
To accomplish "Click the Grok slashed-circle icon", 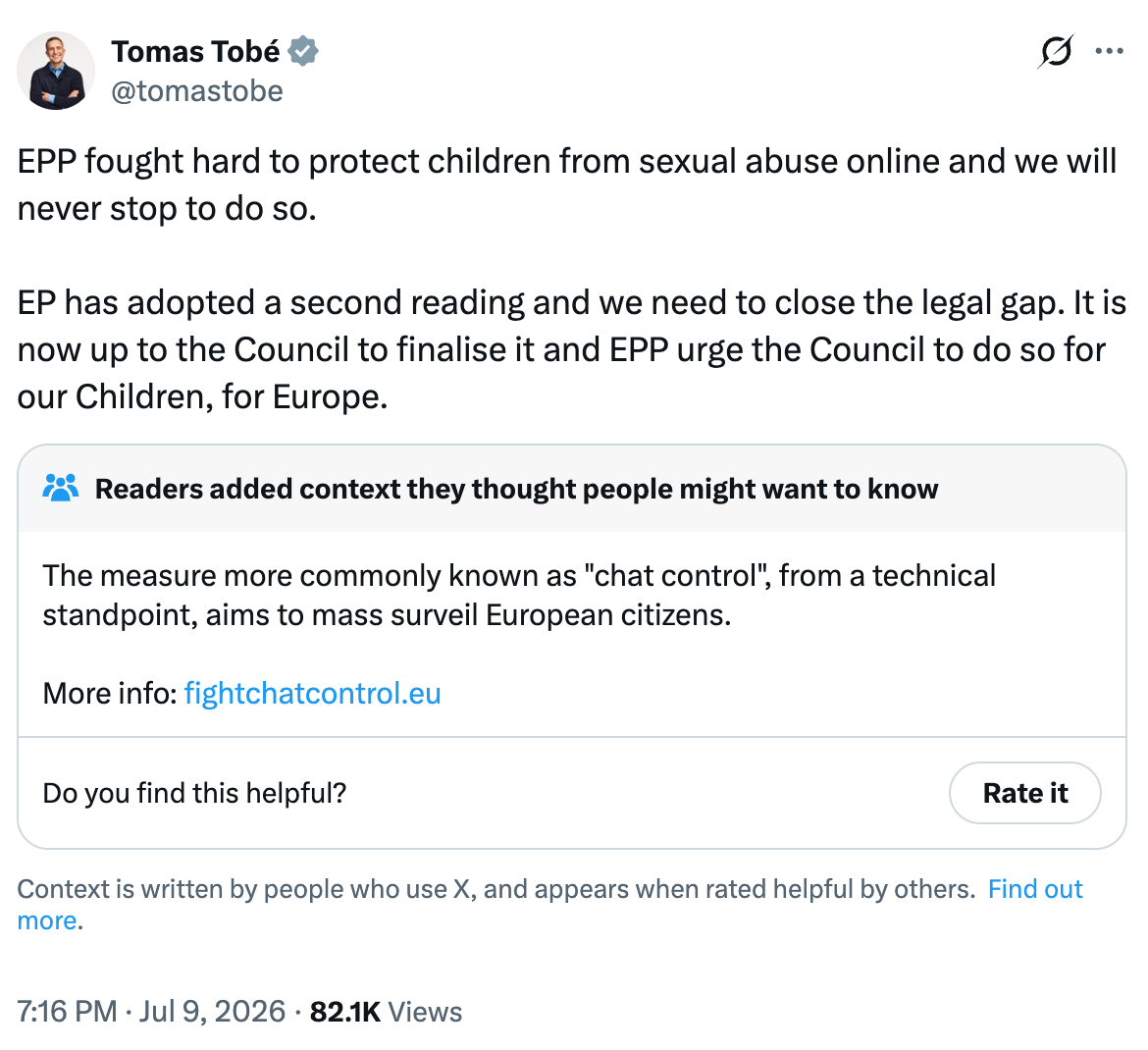I will coord(1056,51).
